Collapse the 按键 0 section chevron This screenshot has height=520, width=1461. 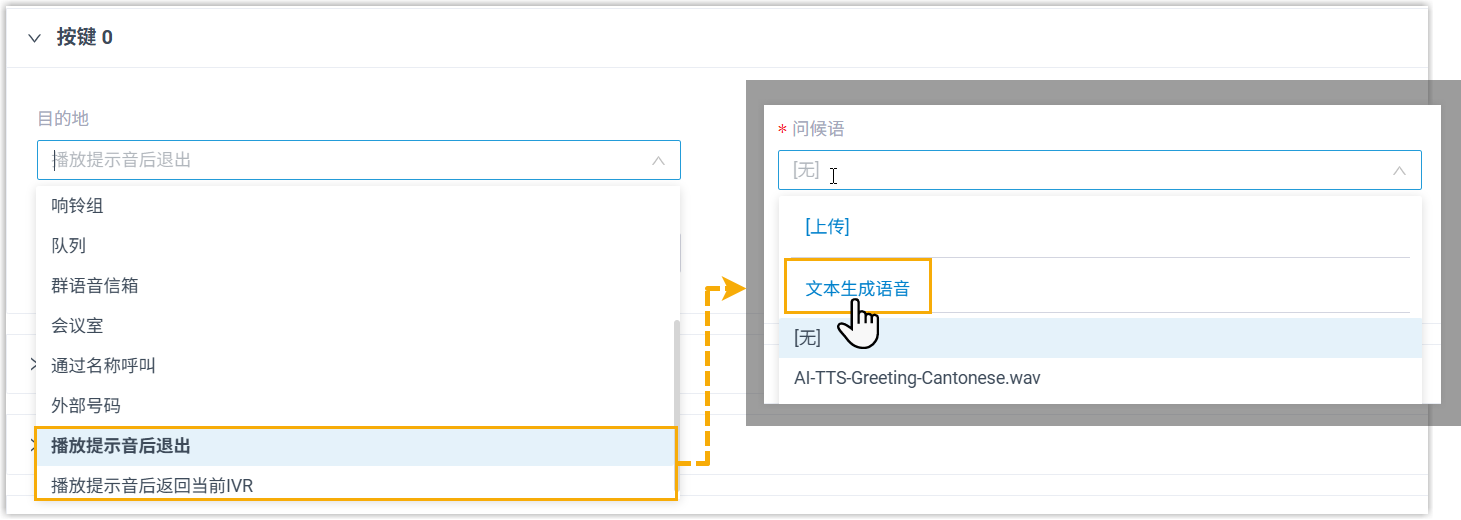coord(35,38)
